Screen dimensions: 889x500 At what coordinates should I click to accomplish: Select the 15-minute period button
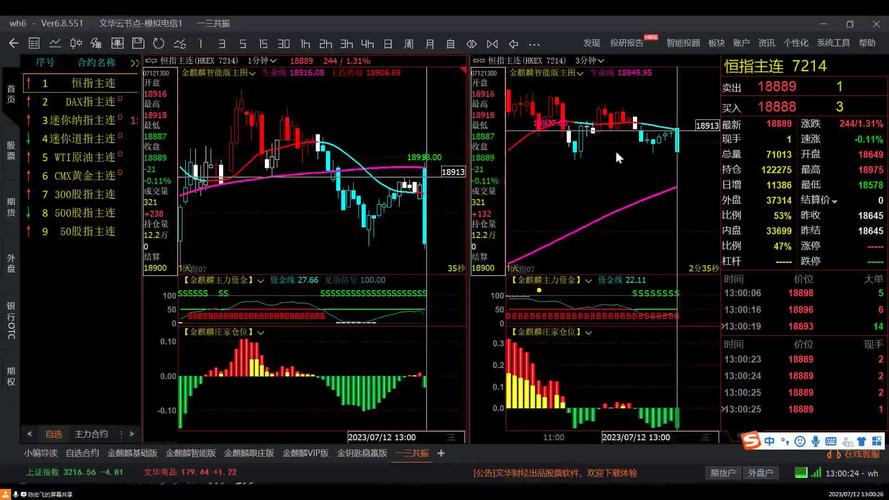coord(263,44)
